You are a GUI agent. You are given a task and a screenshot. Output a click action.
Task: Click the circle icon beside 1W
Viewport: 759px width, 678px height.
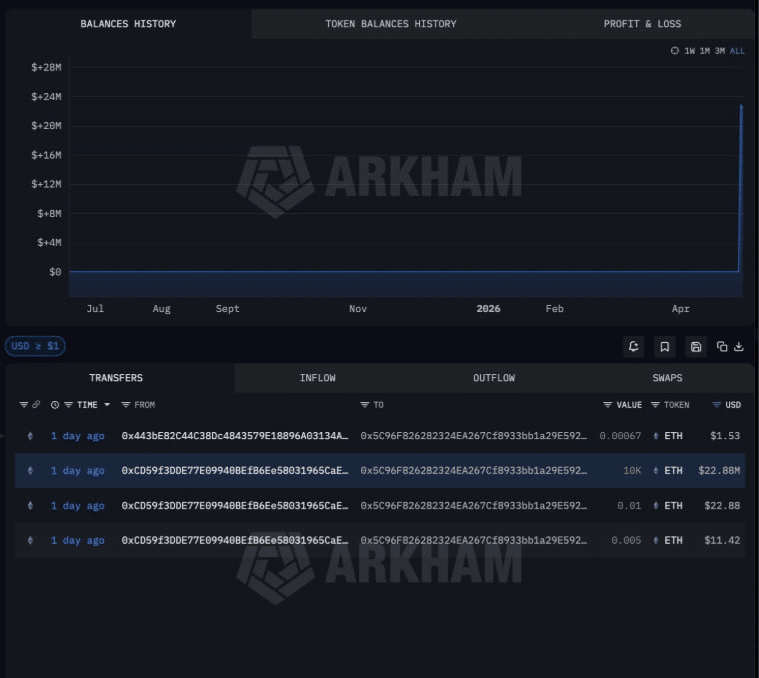click(x=675, y=51)
